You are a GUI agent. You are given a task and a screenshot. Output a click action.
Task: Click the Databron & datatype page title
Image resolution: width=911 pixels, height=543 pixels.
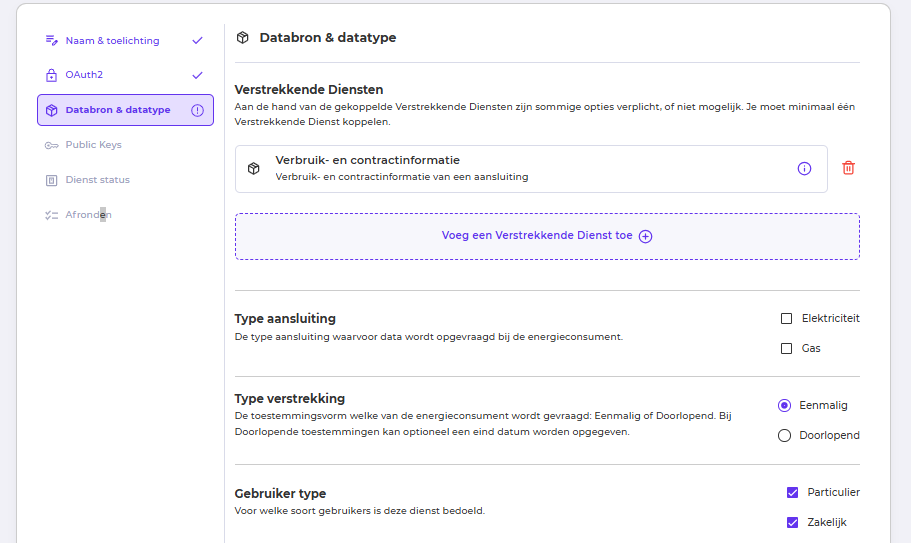pyautogui.click(x=328, y=38)
